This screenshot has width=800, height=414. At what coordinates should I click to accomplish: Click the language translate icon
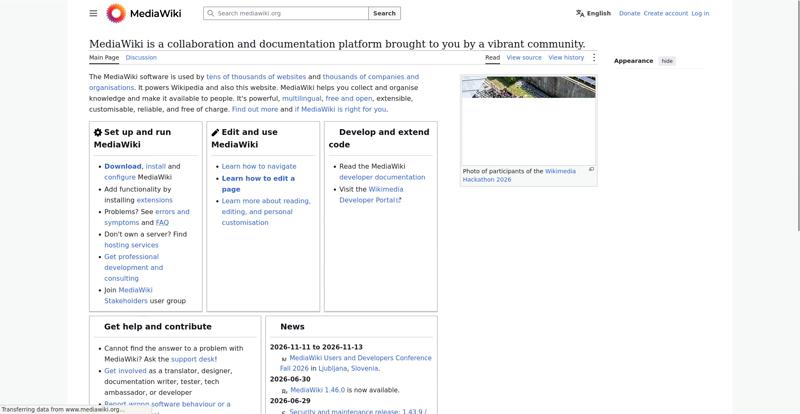click(580, 13)
